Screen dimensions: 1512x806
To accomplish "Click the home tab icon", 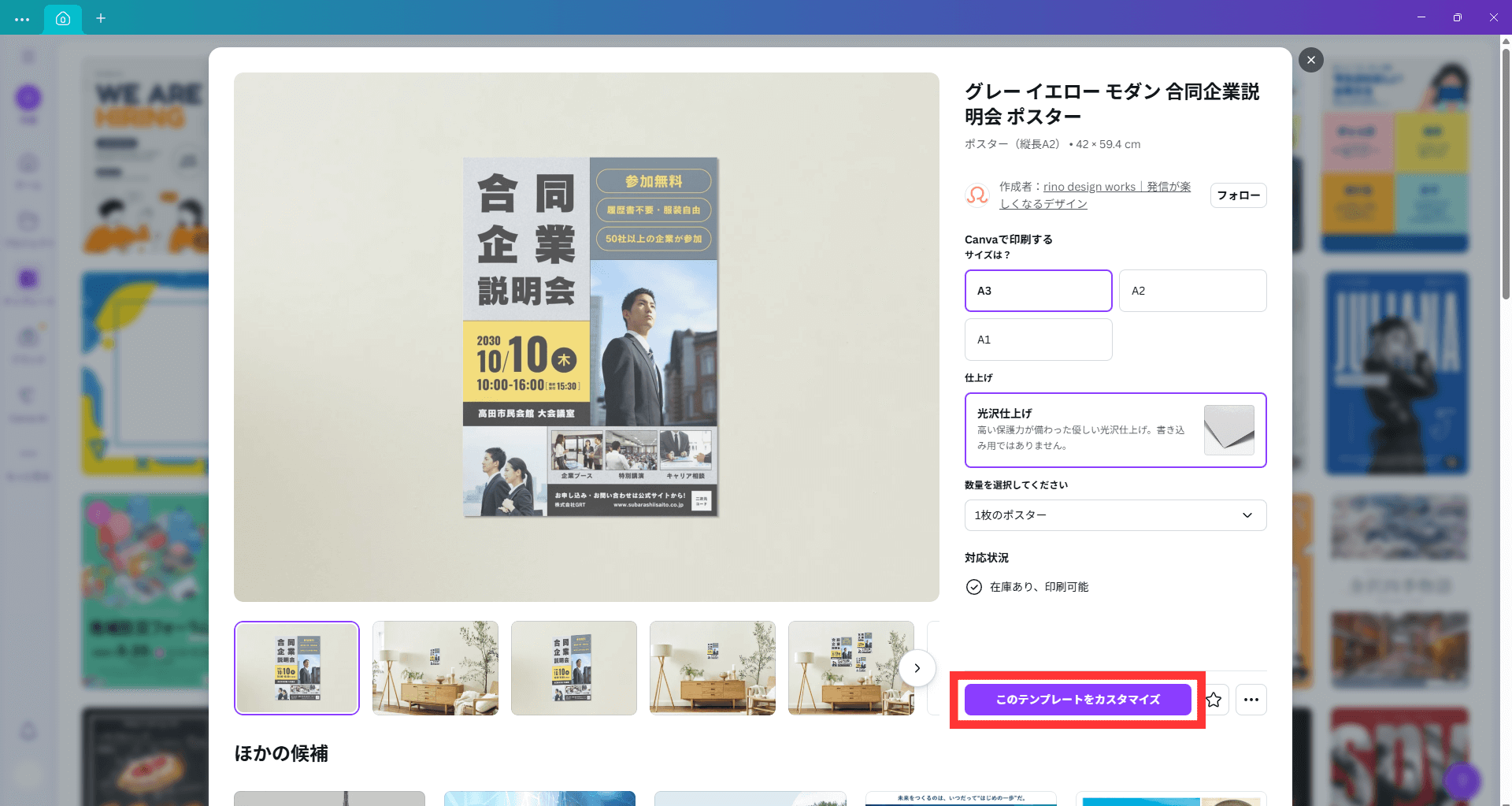I will 63,18.
